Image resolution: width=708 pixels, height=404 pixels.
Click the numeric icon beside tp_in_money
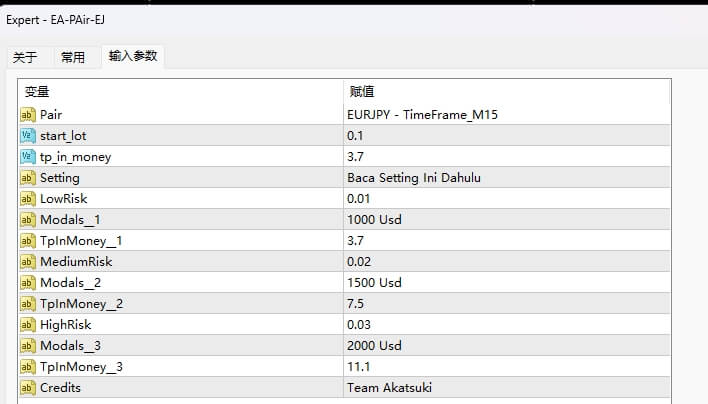[x=28, y=157]
